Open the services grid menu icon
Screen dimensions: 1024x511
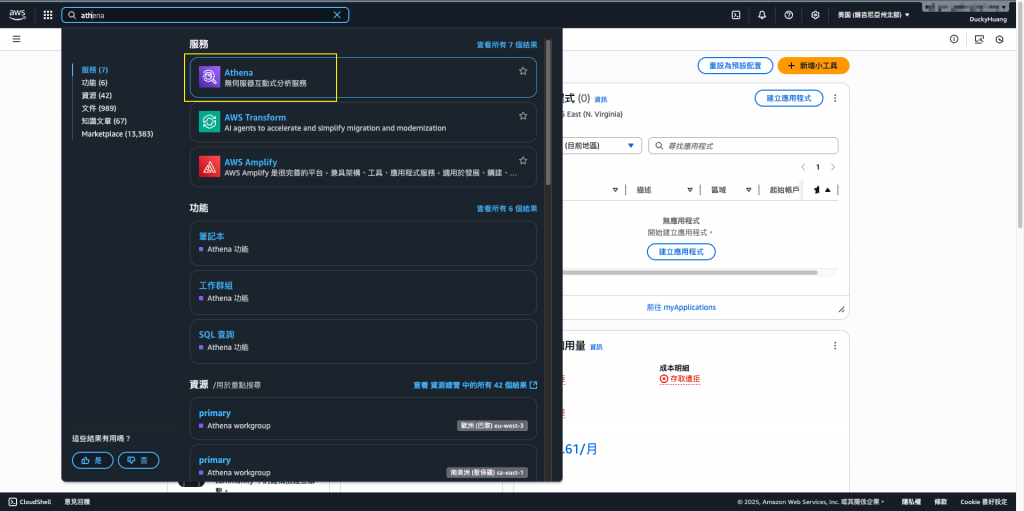point(48,15)
